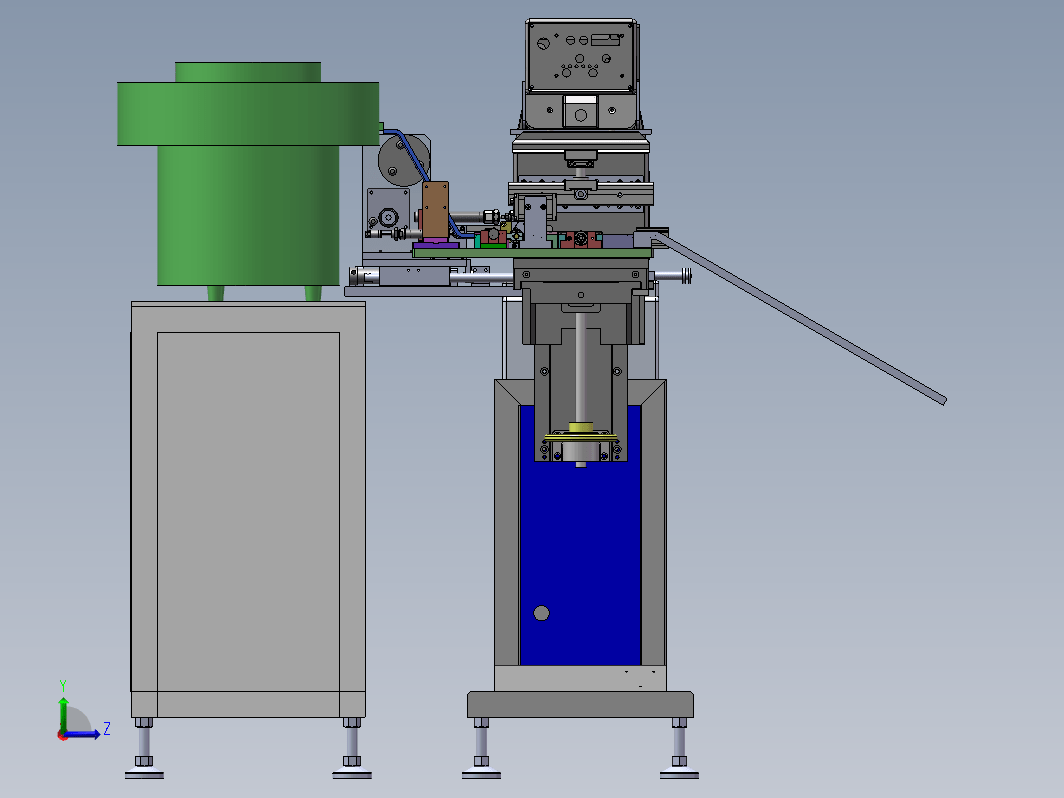Select the control panel box atop the machine

coord(581,56)
